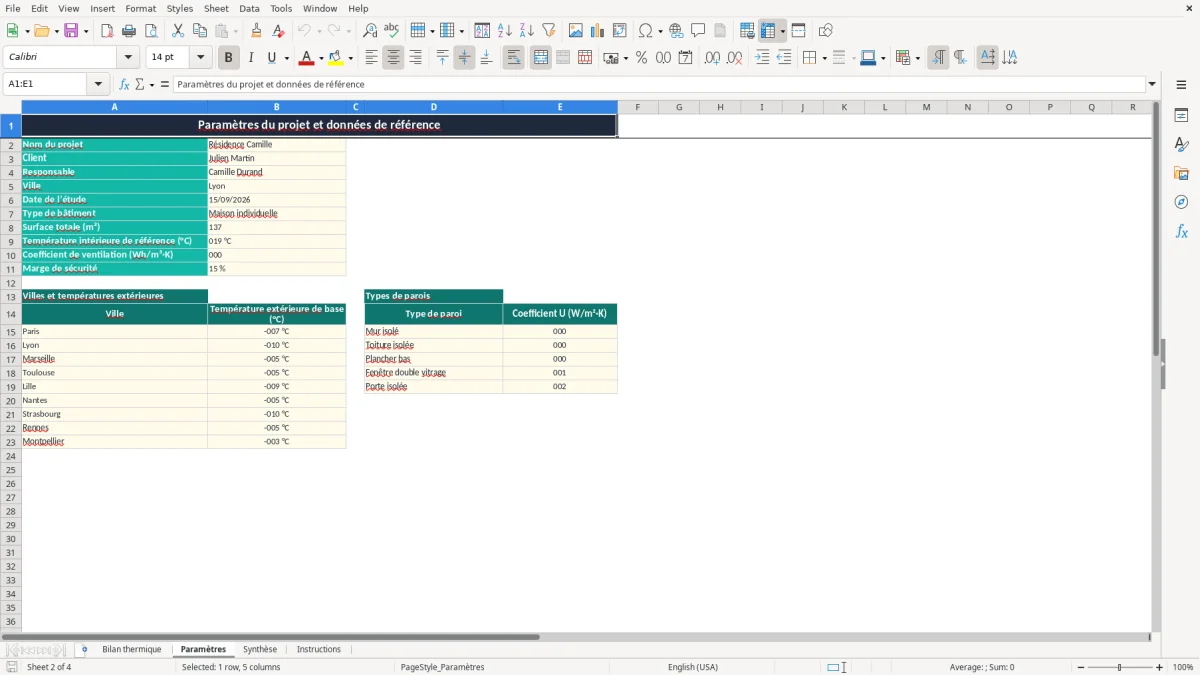Align text left

(371, 58)
